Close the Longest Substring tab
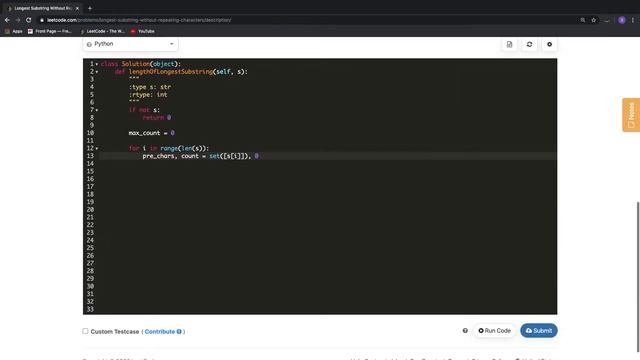Viewport: 640px width, 360px height. click(x=77, y=8)
